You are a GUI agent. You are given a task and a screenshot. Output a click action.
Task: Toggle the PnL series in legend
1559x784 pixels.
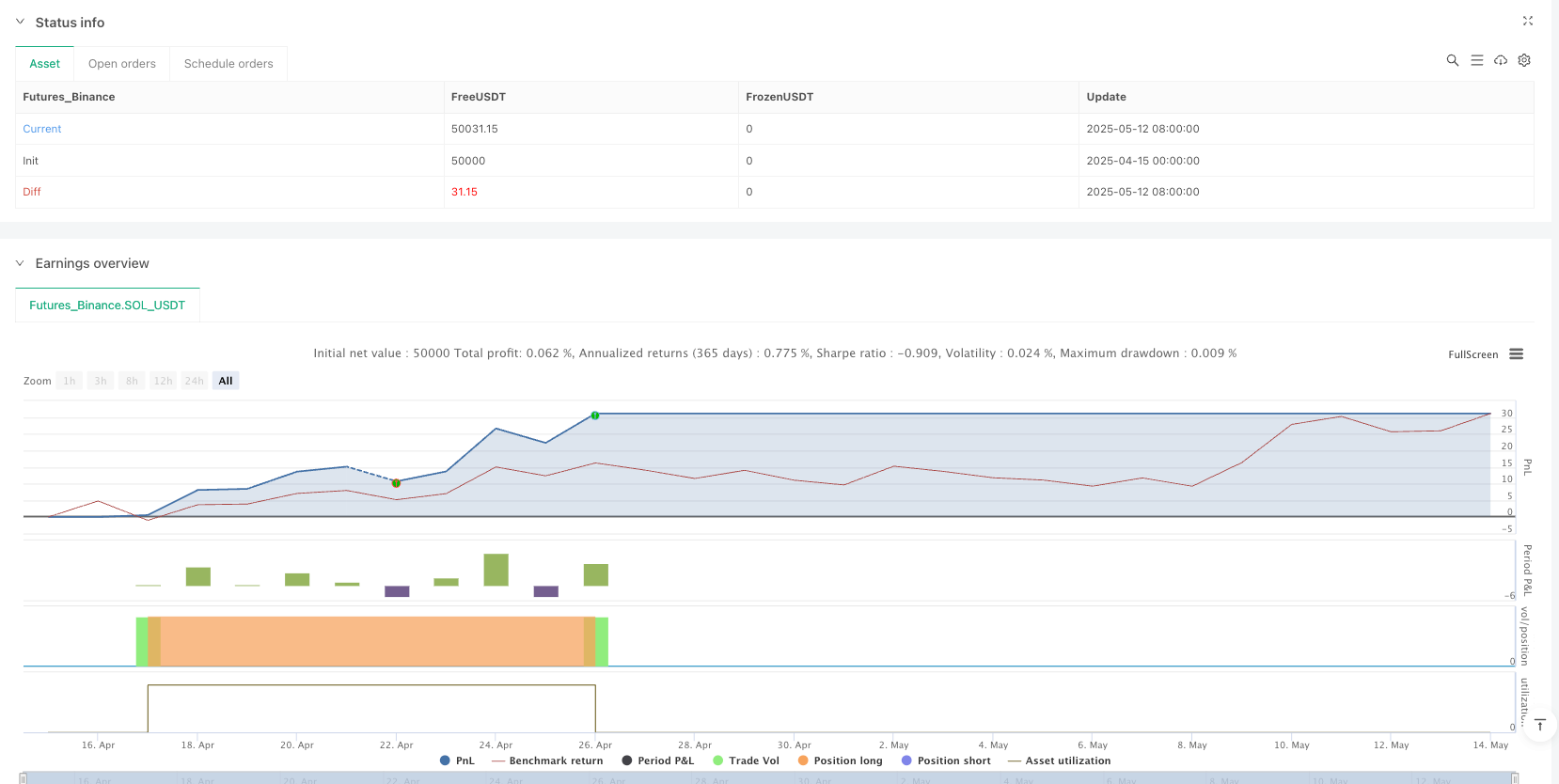coord(457,760)
